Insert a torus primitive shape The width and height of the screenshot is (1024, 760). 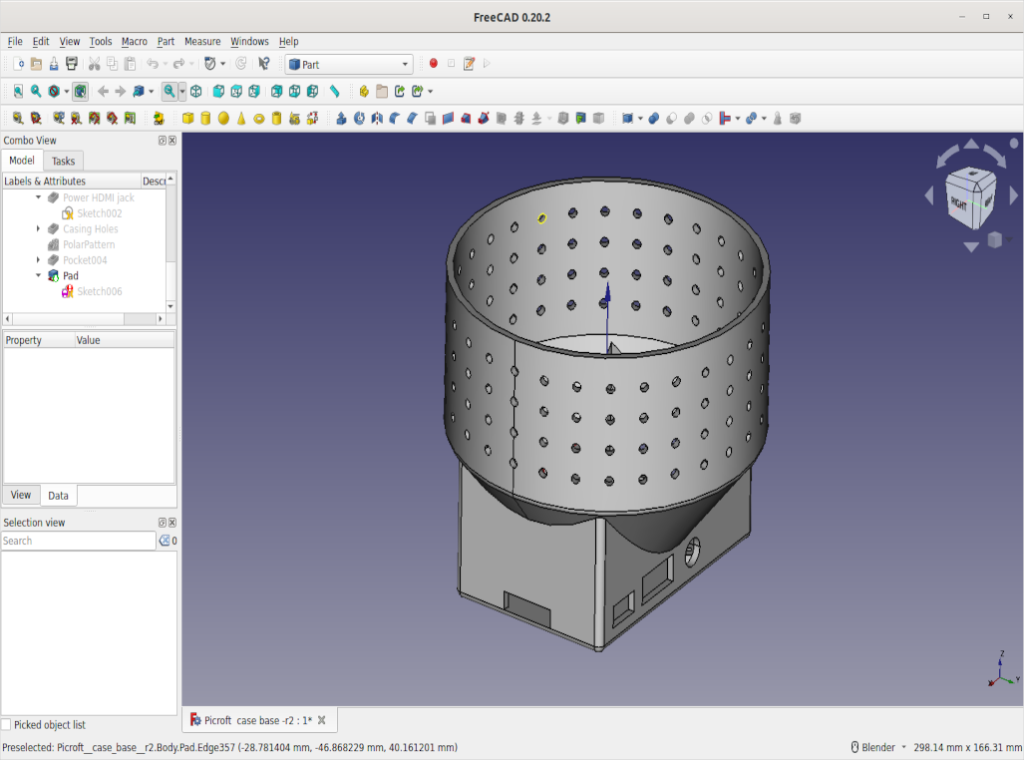(x=259, y=118)
